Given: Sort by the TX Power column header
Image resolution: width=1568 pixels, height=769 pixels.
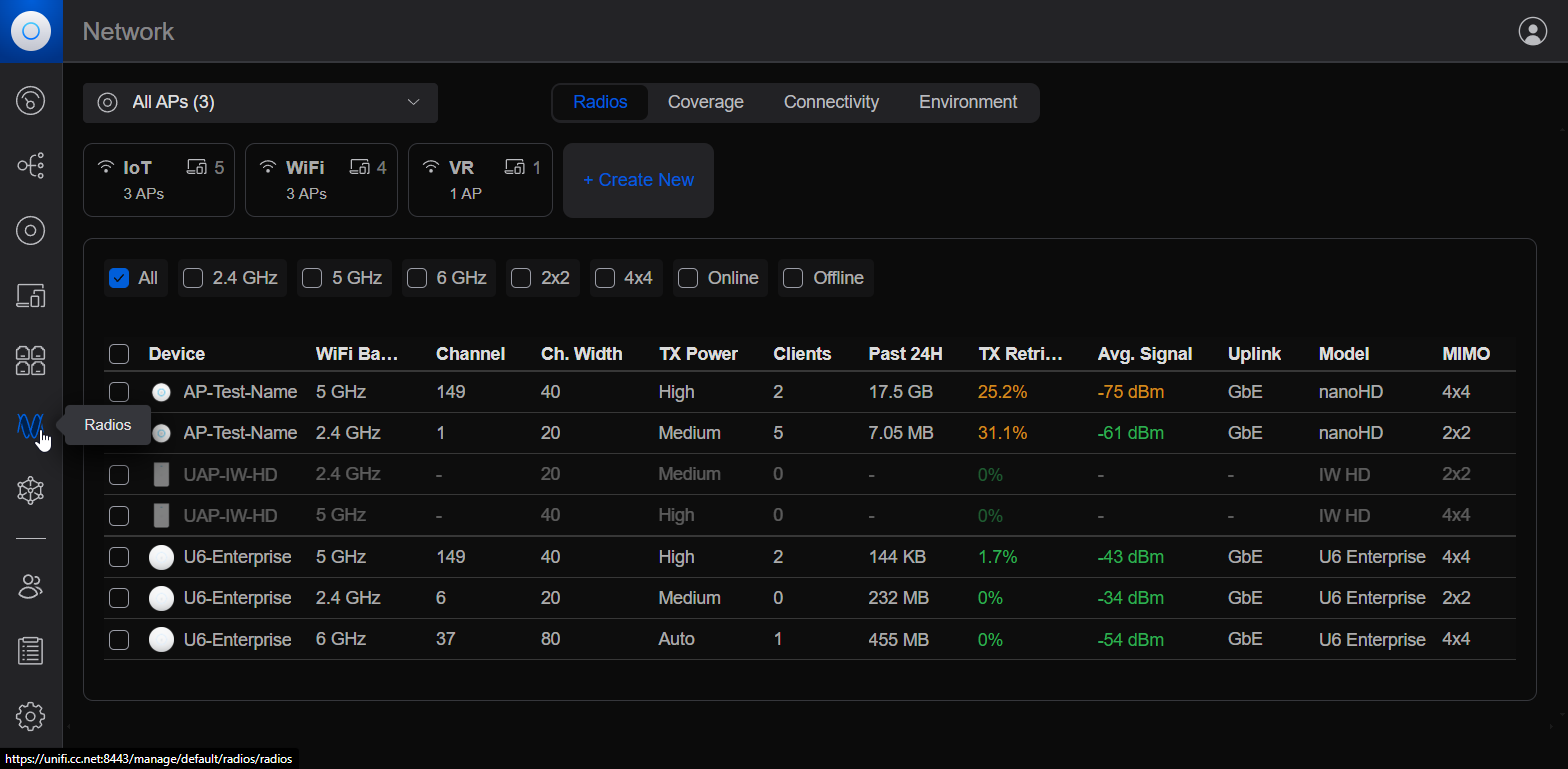Looking at the screenshot, I should pos(699,354).
